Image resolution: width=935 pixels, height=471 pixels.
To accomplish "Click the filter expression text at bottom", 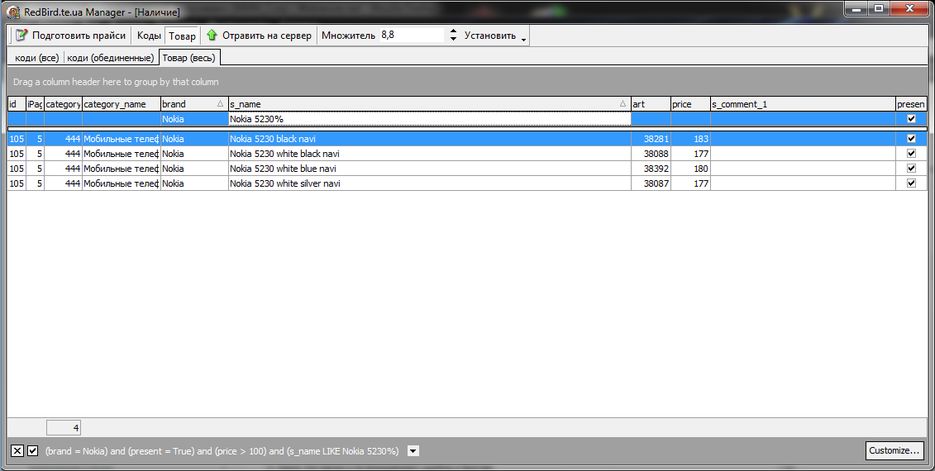I will click(x=222, y=451).
